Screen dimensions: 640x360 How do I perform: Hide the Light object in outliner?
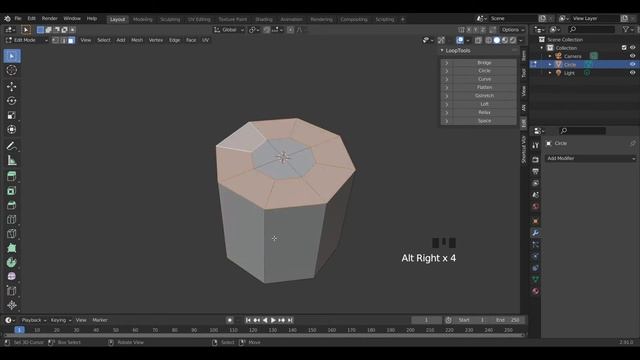coord(632,73)
